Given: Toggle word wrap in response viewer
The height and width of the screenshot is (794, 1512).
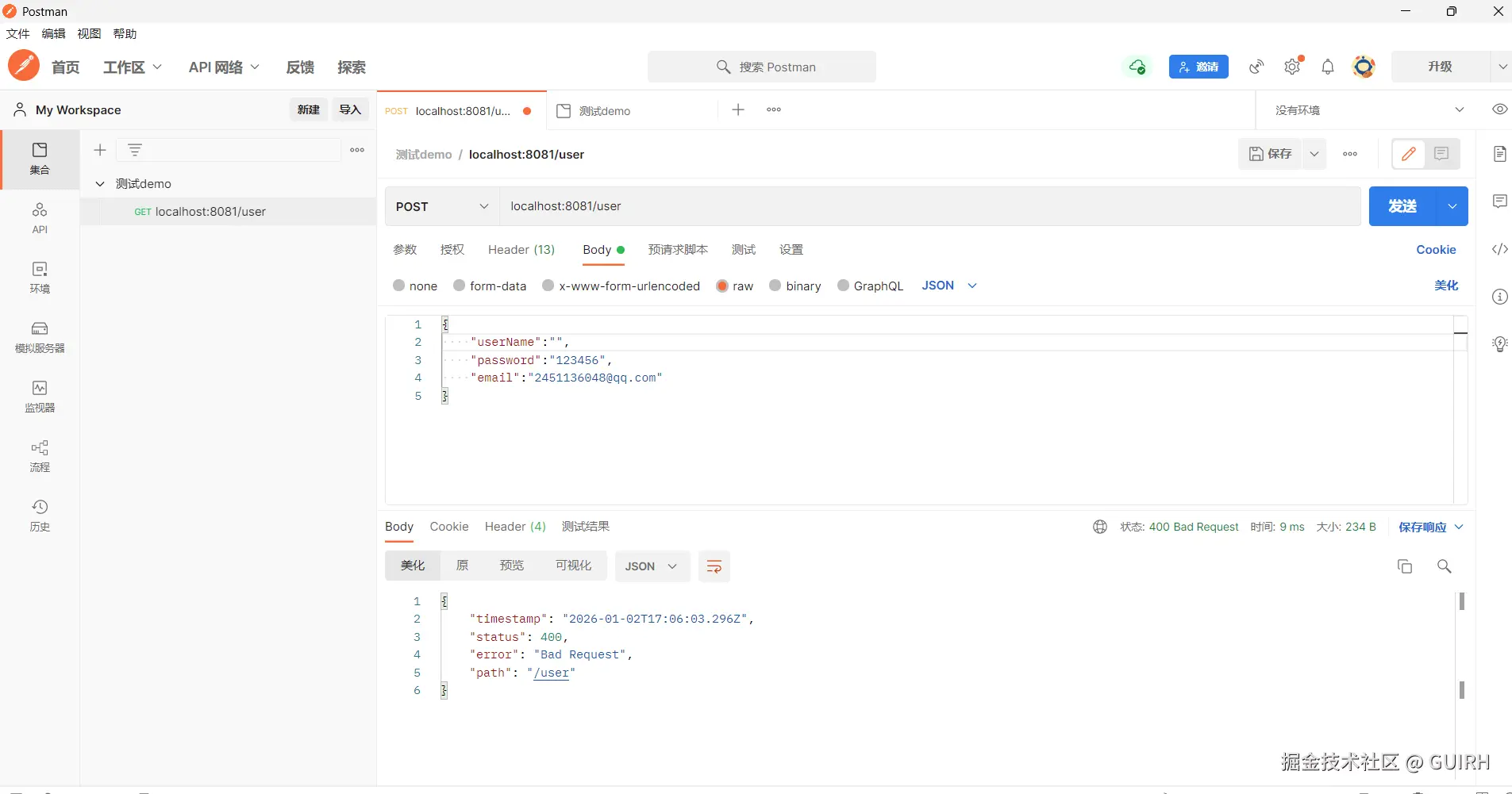Looking at the screenshot, I should point(714,566).
